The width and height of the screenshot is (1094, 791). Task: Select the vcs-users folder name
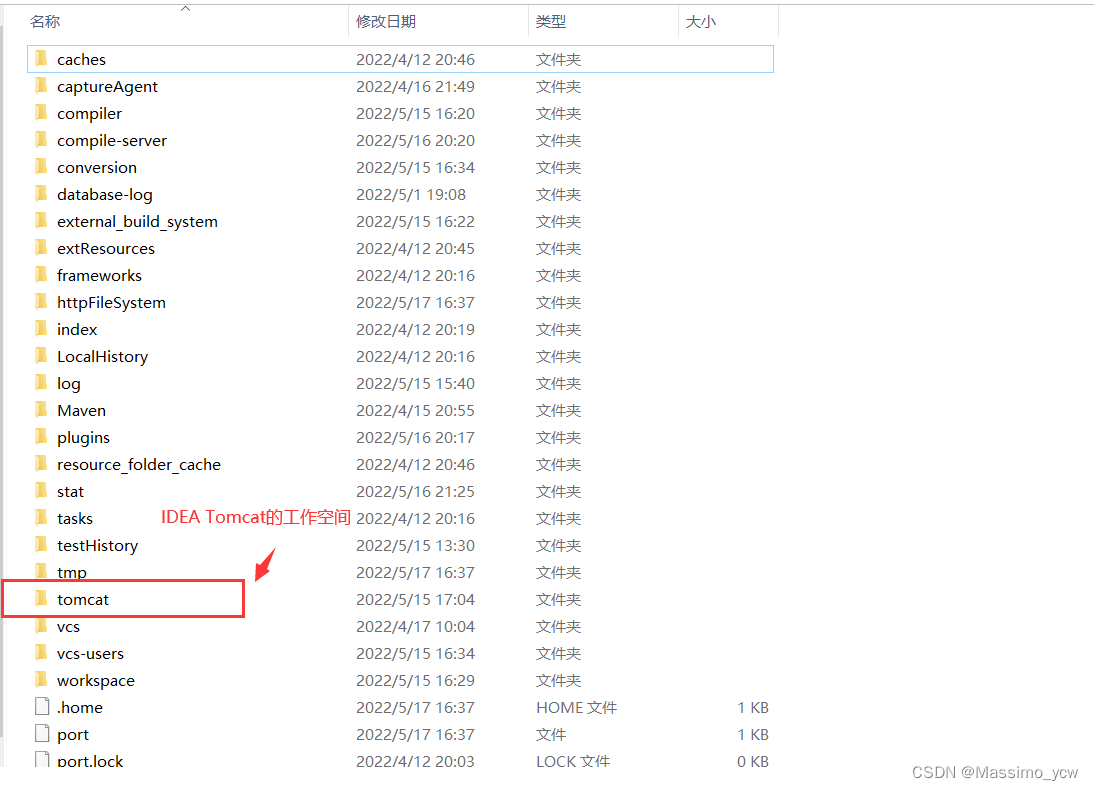(x=91, y=654)
